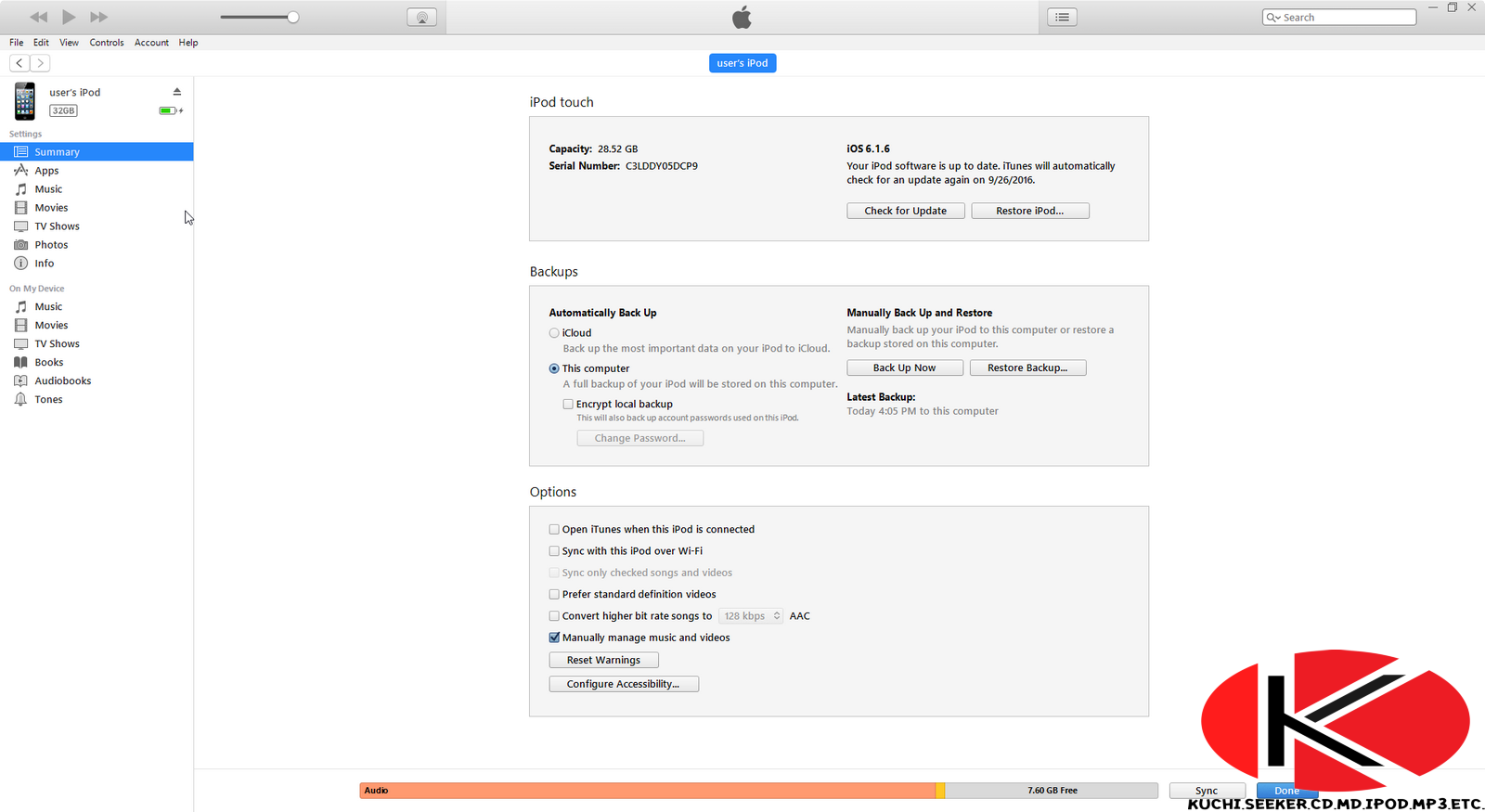Open Movies icon under On My Device
This screenshot has height=812, width=1485.
pyautogui.click(x=20, y=325)
